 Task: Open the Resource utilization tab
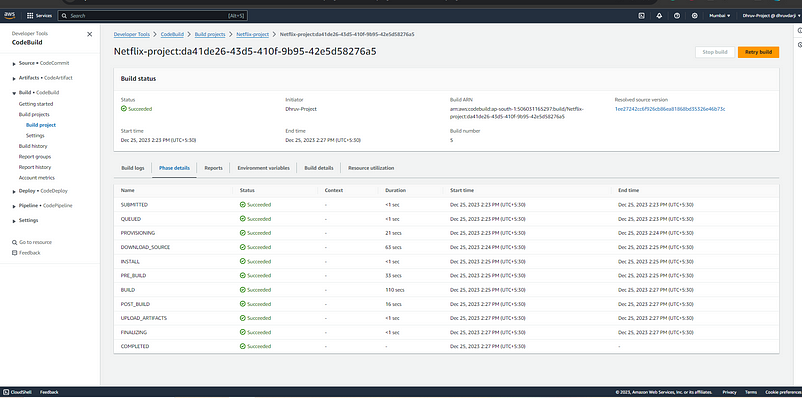tap(371, 168)
